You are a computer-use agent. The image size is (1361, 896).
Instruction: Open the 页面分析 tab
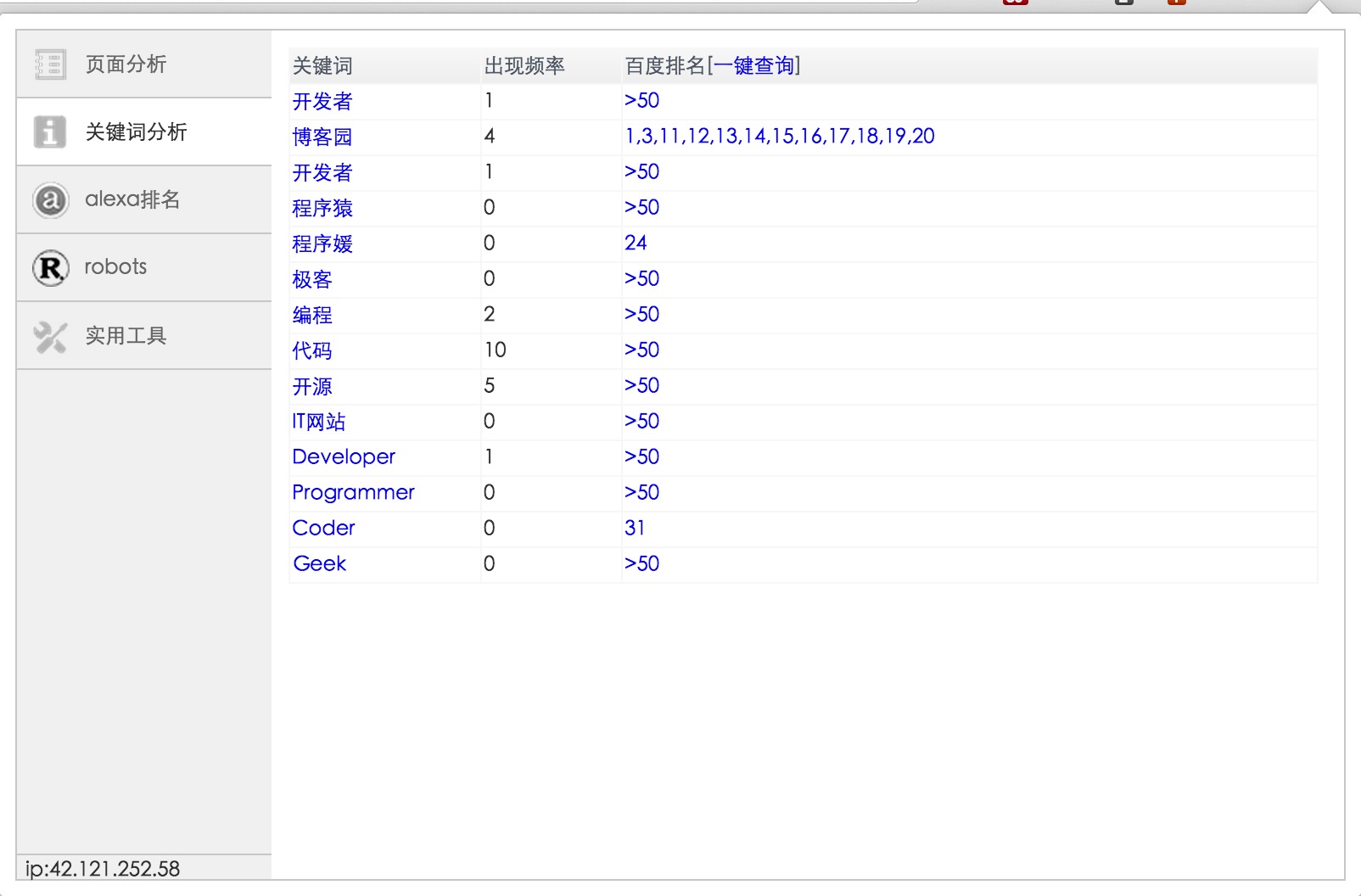[x=144, y=64]
